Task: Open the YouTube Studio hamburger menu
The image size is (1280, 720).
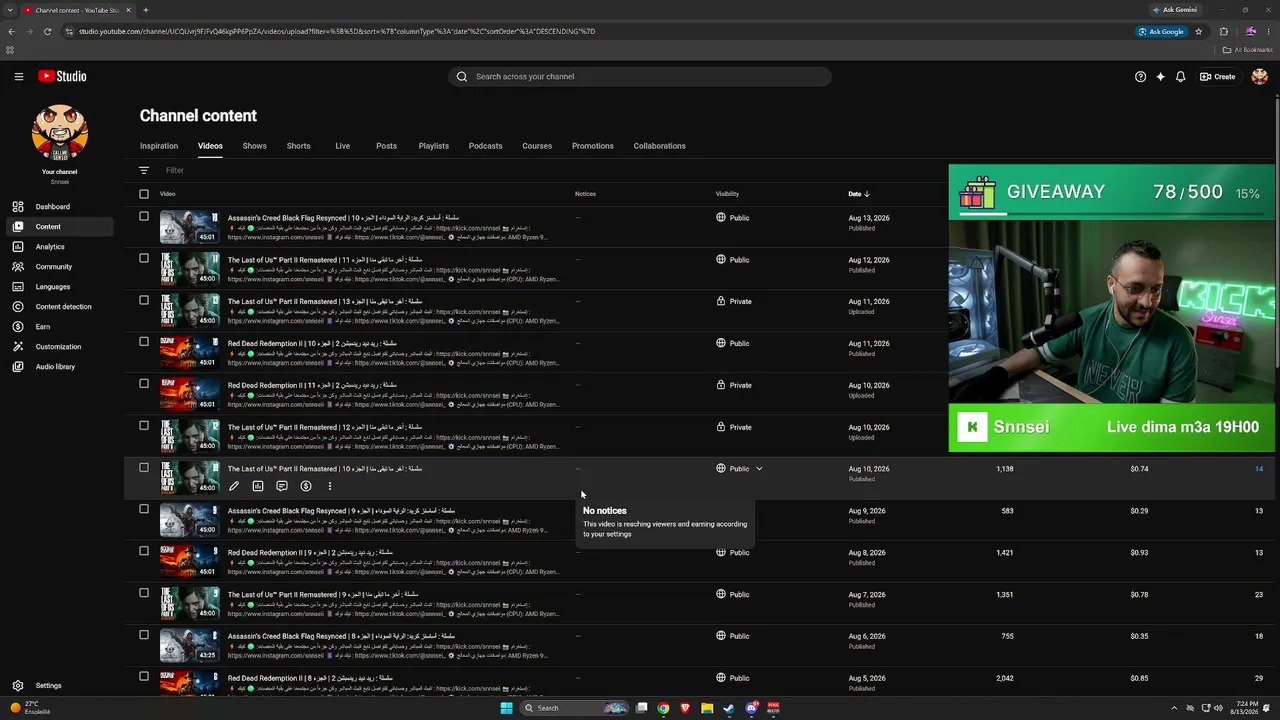Action: 18,76
